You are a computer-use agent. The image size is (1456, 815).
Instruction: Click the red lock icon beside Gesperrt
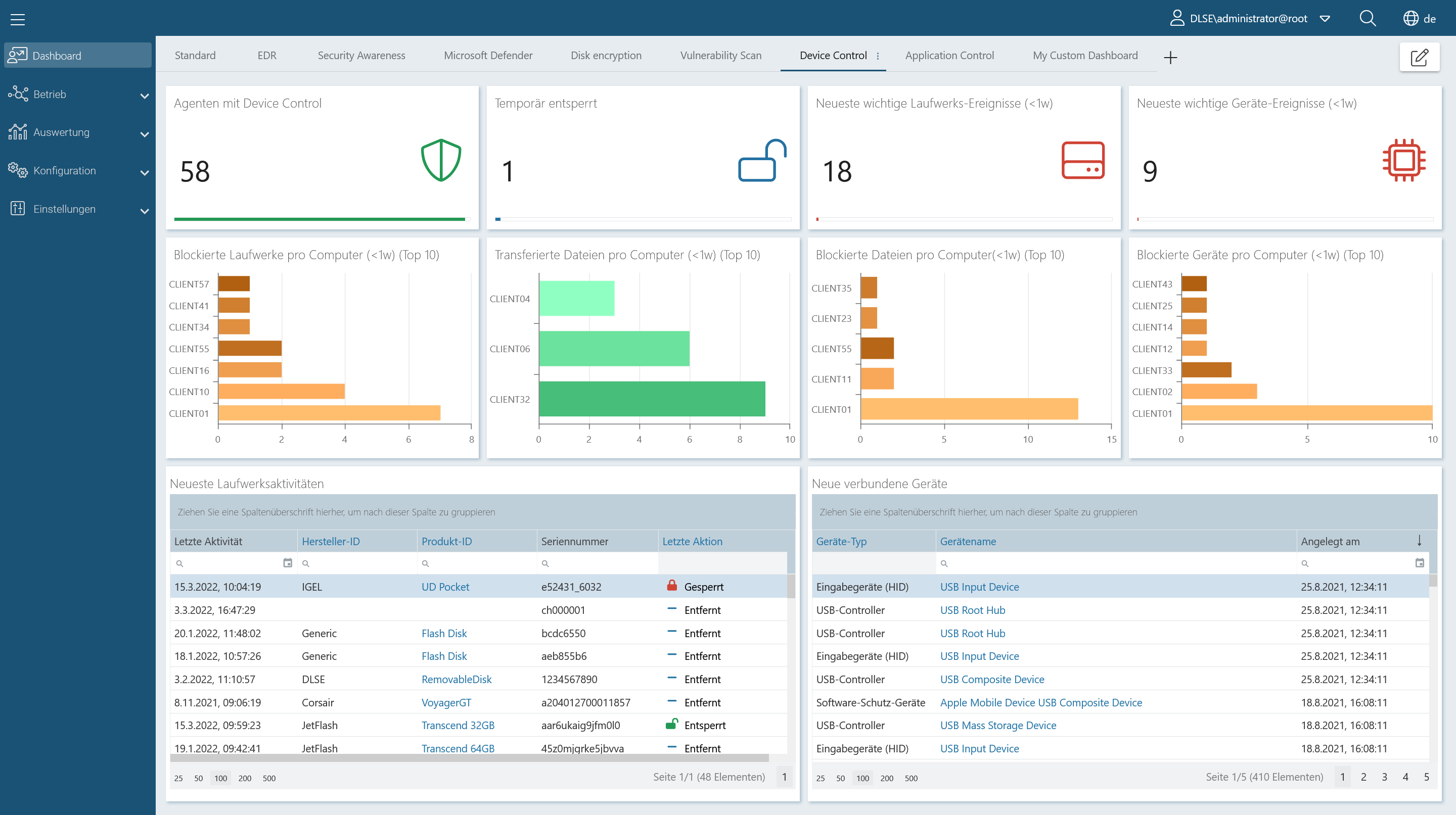point(671,586)
